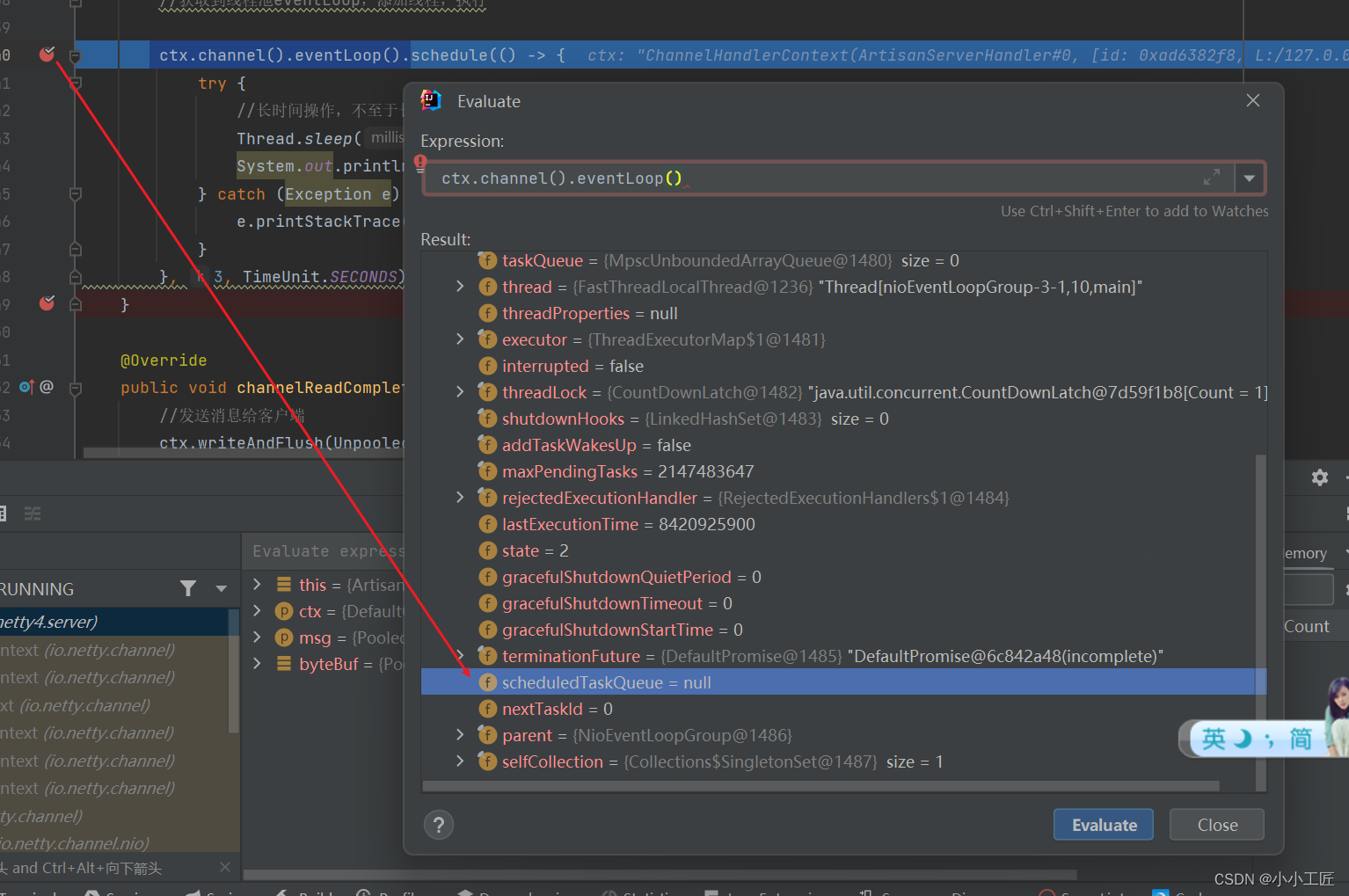Expand the ctx variable in Variables
This screenshot has height=896, width=1349.
pos(257,610)
